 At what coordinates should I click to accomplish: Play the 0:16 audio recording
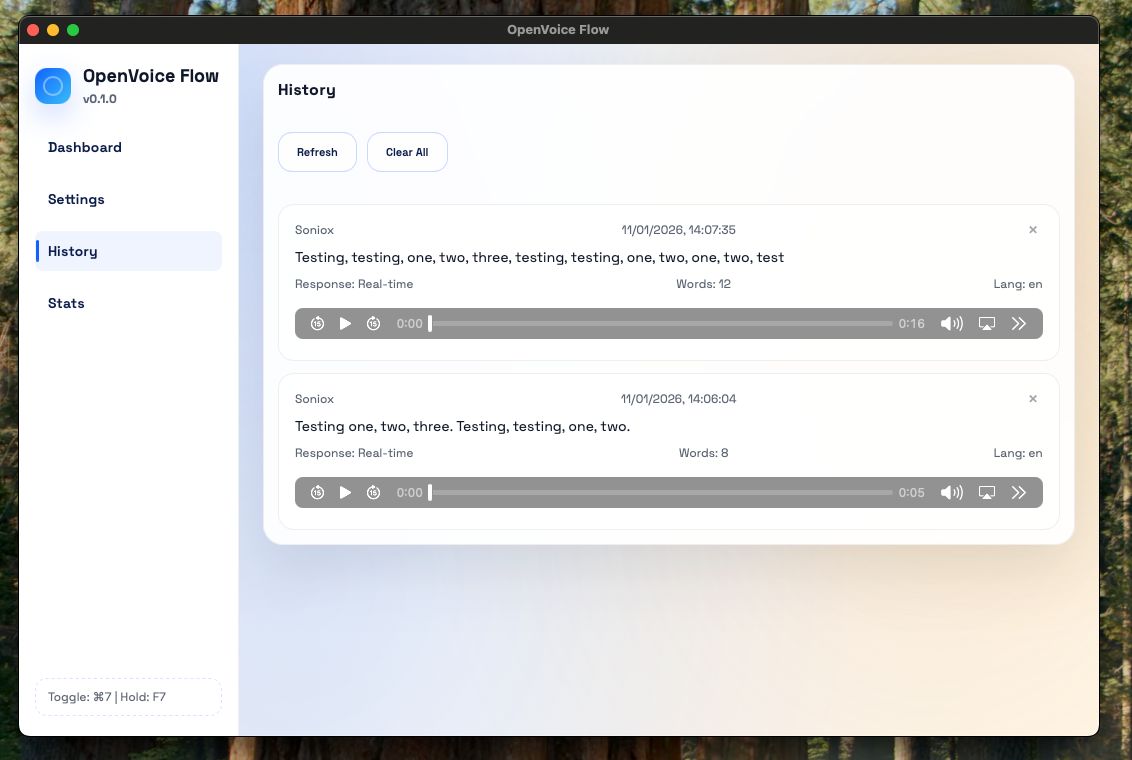click(345, 323)
